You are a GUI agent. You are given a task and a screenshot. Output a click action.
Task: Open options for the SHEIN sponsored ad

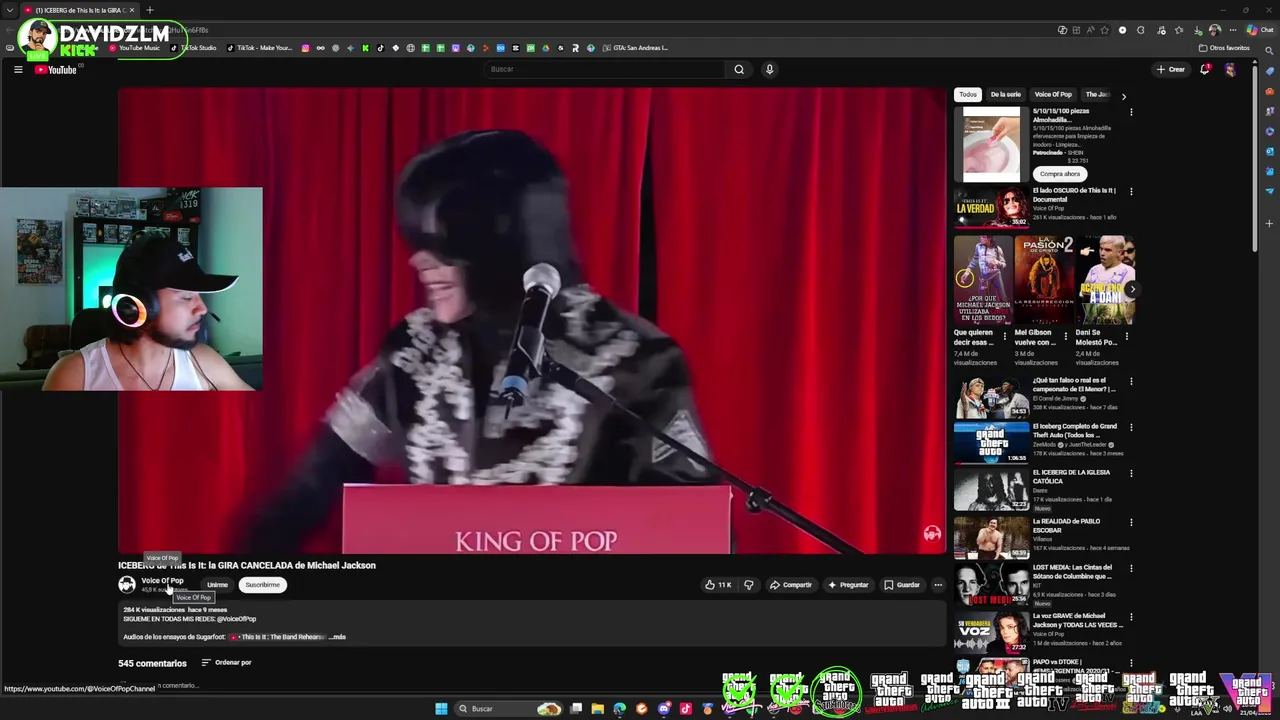1131,112
